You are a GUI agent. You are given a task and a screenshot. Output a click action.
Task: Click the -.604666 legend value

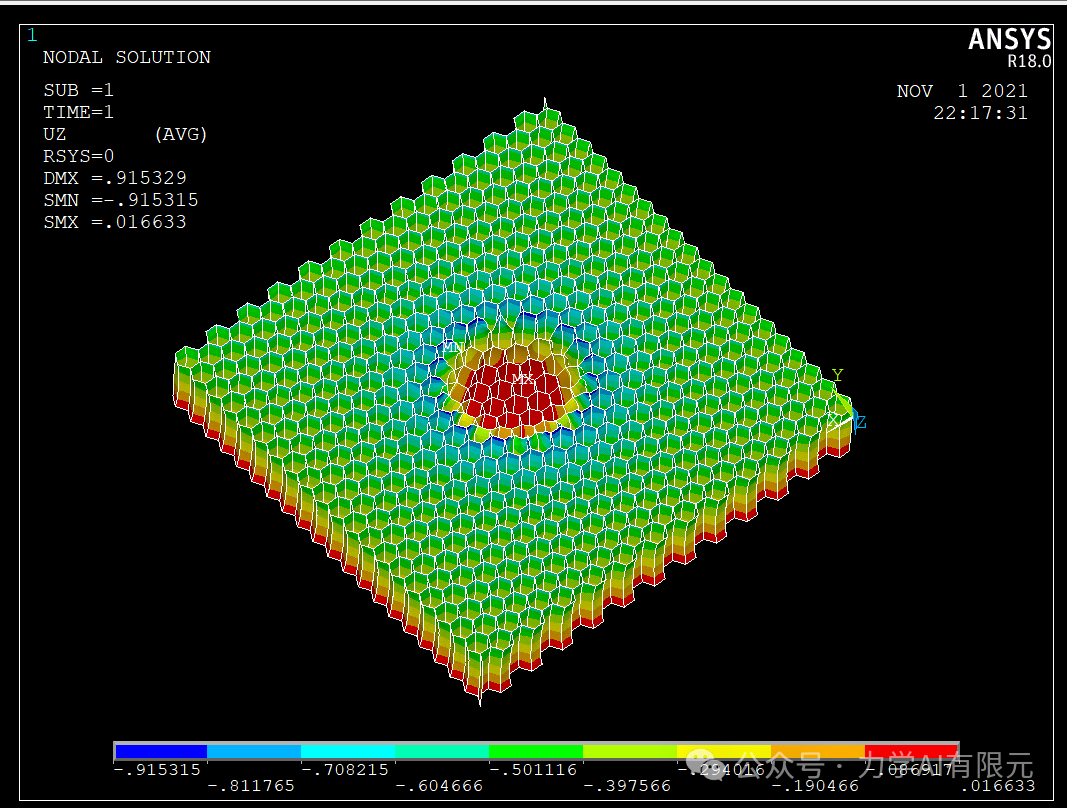(439, 786)
